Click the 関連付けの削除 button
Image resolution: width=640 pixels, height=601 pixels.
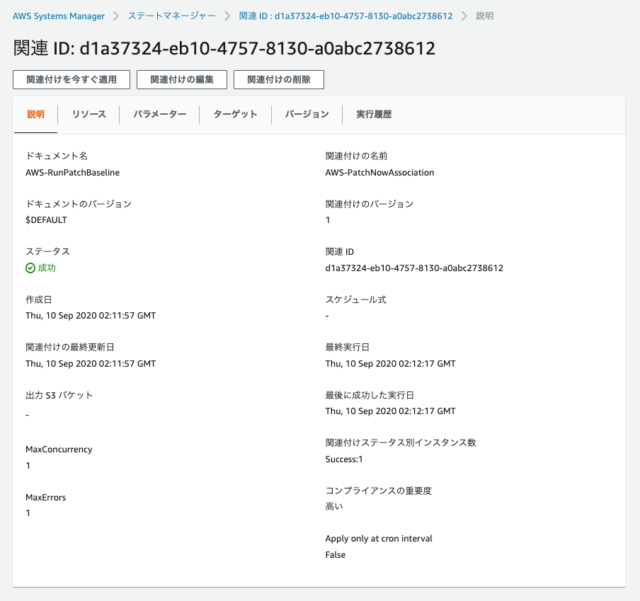279,79
